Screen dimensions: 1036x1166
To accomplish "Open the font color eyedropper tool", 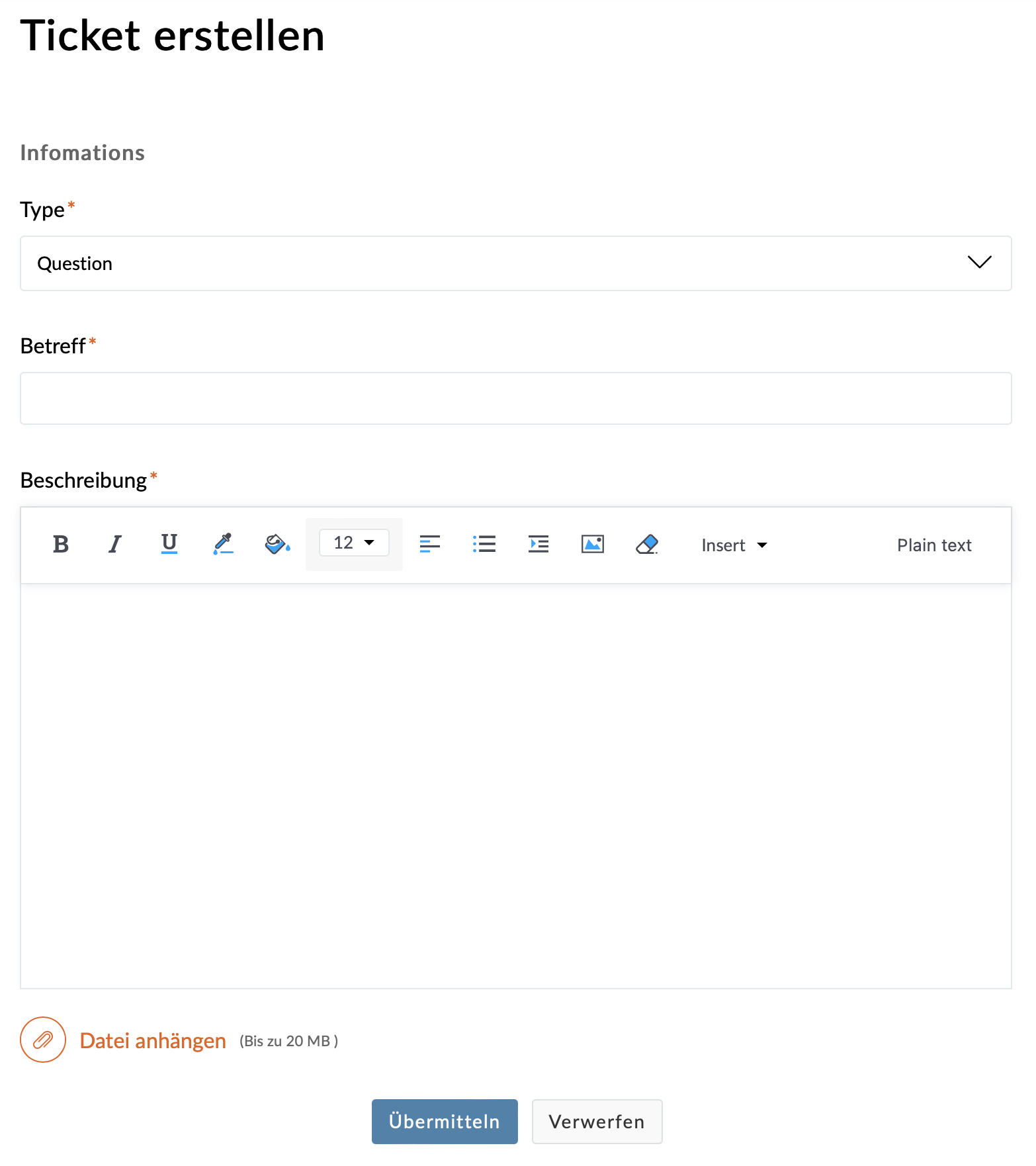I will pos(224,545).
